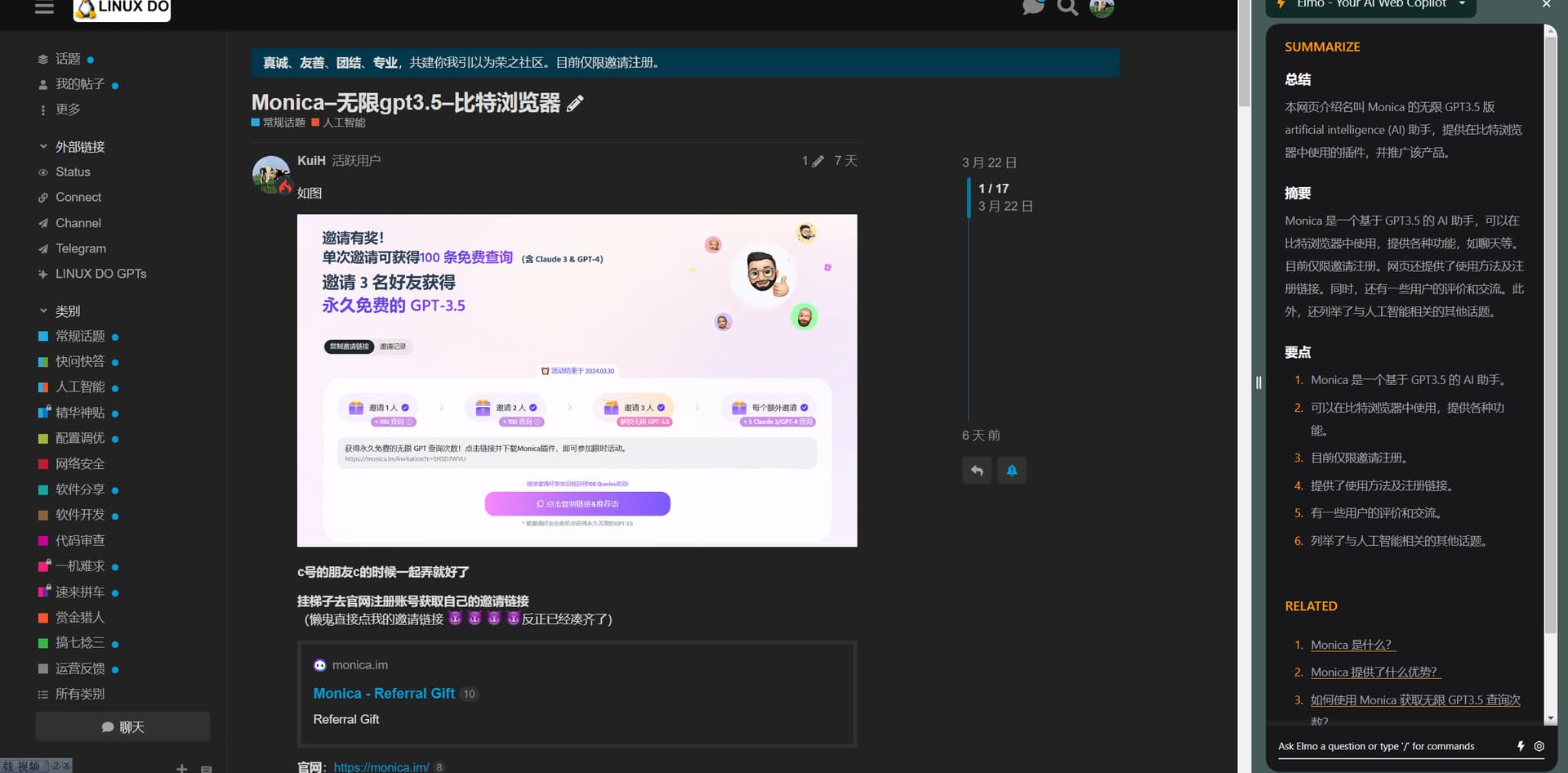Click the keyboard icon at sidebar bottom
1568x773 pixels.
point(207,768)
